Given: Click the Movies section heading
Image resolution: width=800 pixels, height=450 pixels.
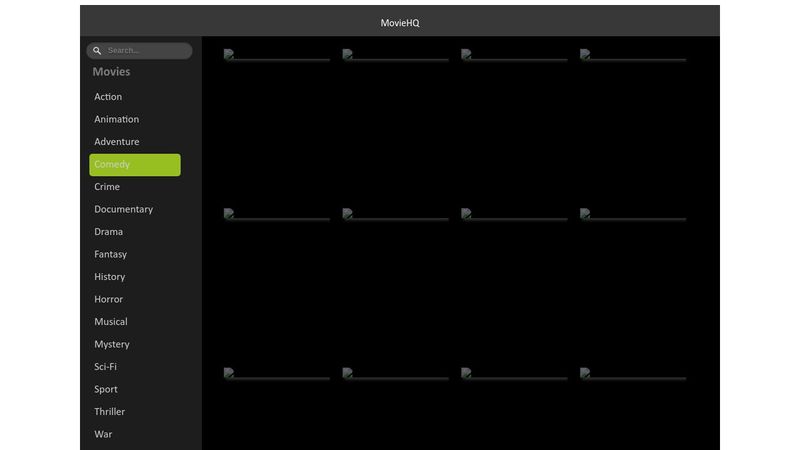Looking at the screenshot, I should [x=111, y=72].
